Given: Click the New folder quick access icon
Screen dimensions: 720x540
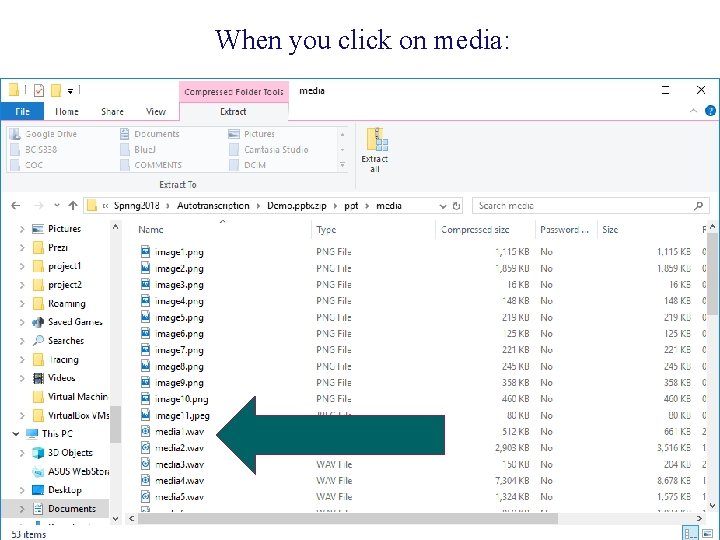Looking at the screenshot, I should tap(56, 90).
